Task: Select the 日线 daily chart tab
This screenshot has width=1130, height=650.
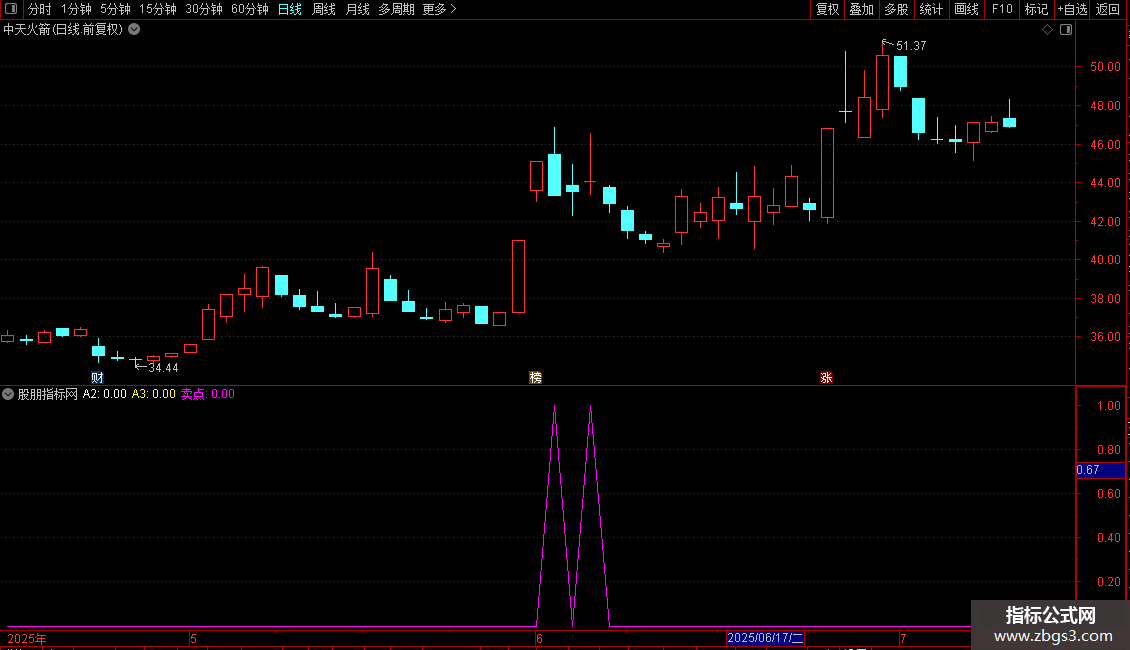Action: (x=290, y=9)
